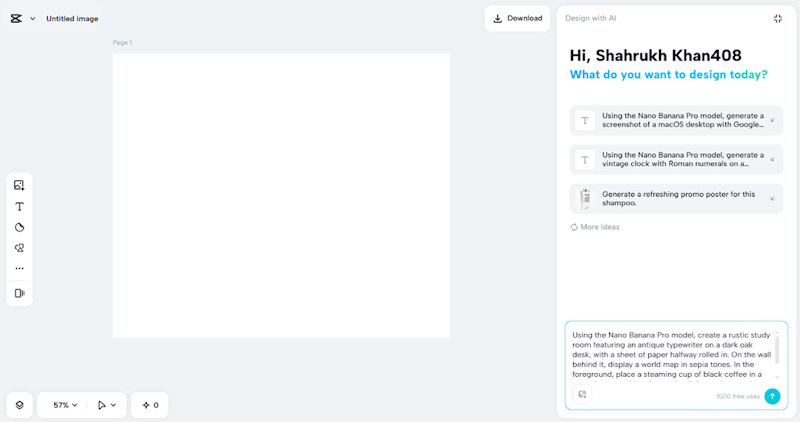Click the AI credits counter showing 0

point(150,405)
